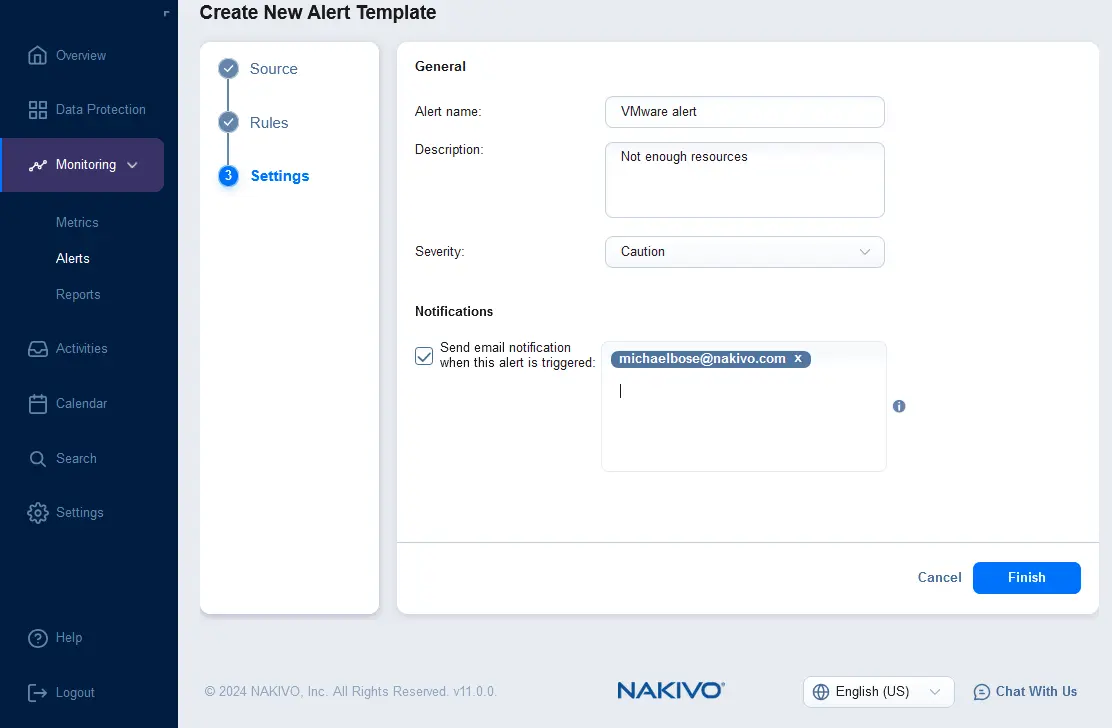Click the michaelbose@nakivo.com email tag

(702, 359)
